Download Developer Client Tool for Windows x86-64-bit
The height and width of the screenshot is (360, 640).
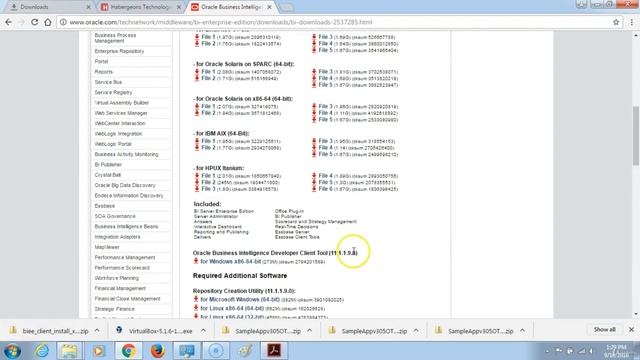(x=231, y=261)
